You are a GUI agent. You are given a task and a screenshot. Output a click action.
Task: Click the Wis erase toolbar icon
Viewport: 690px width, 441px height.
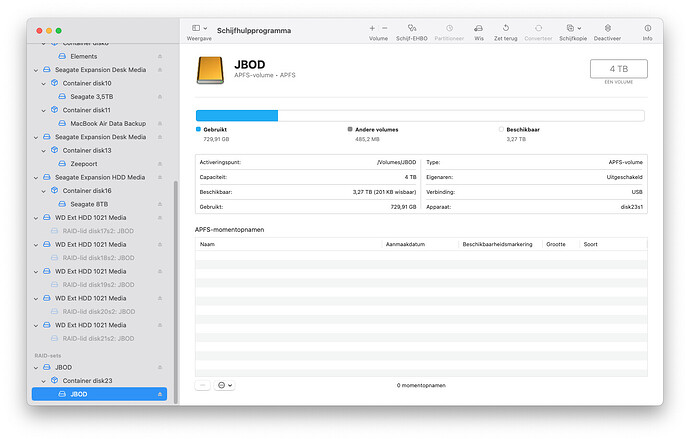coord(478,28)
